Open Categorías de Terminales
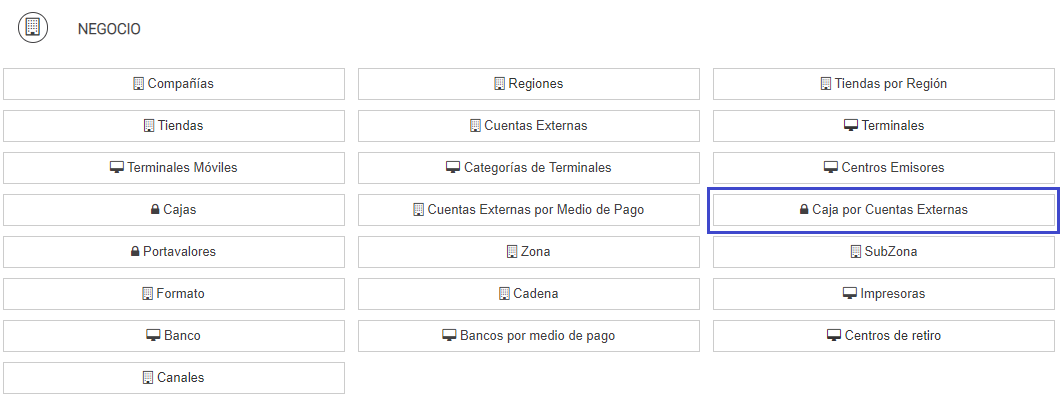Viewport: 1064px width, 402px height. pos(528,168)
